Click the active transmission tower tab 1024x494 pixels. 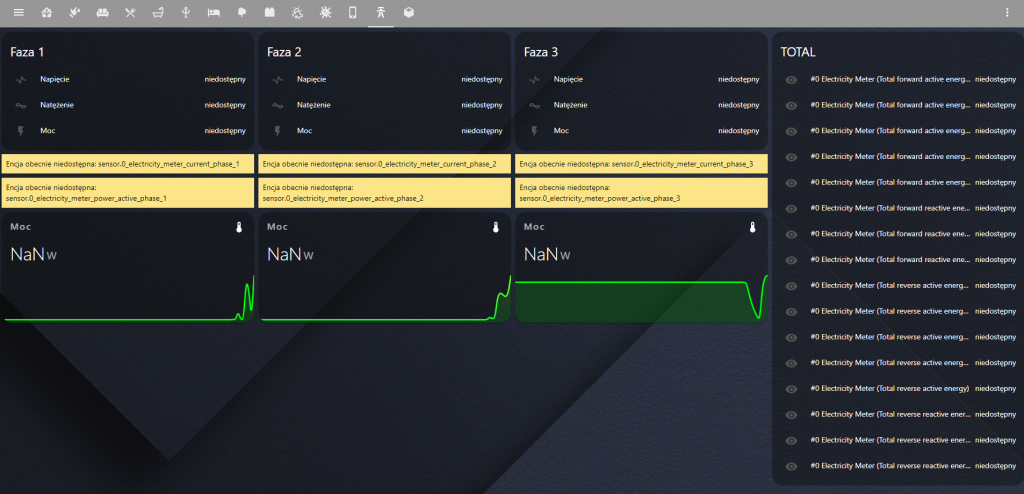[381, 13]
